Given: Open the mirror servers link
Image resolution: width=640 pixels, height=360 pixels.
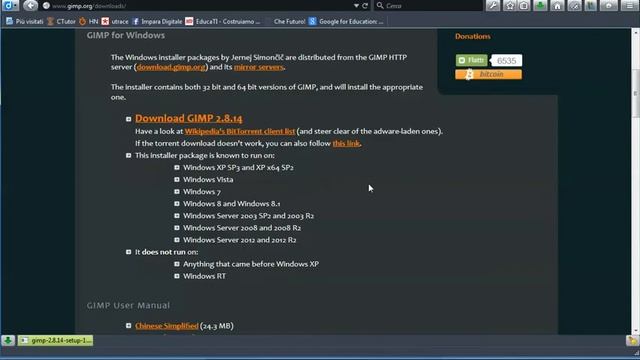Looking at the screenshot, I should [x=258, y=67].
